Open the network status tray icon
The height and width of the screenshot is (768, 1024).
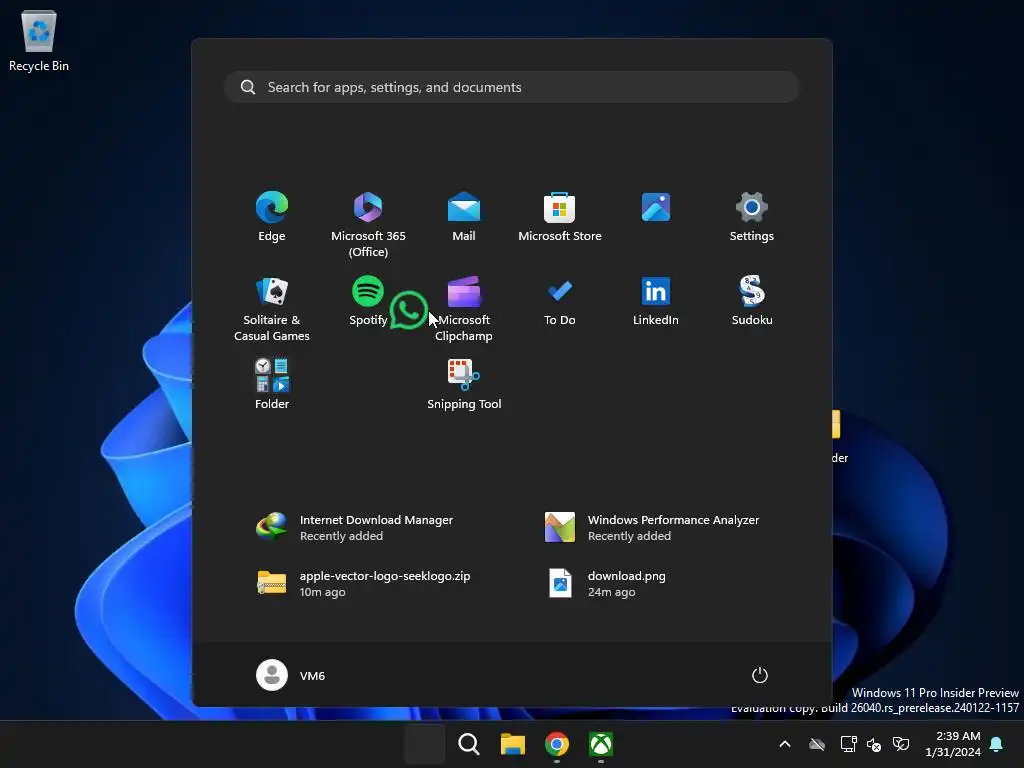pyautogui.click(x=848, y=744)
